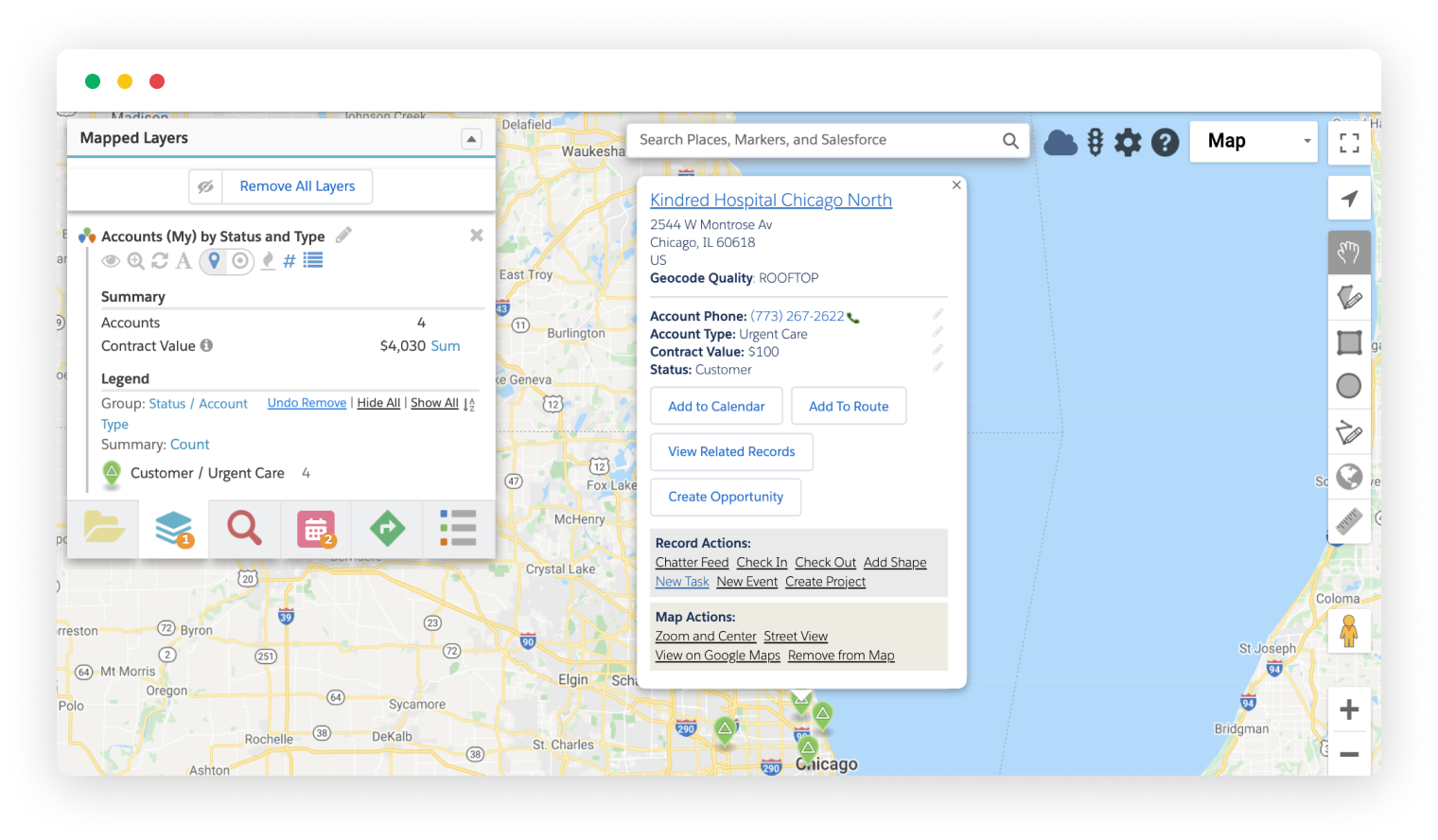Open the Create Opportunity action

pyautogui.click(x=726, y=497)
